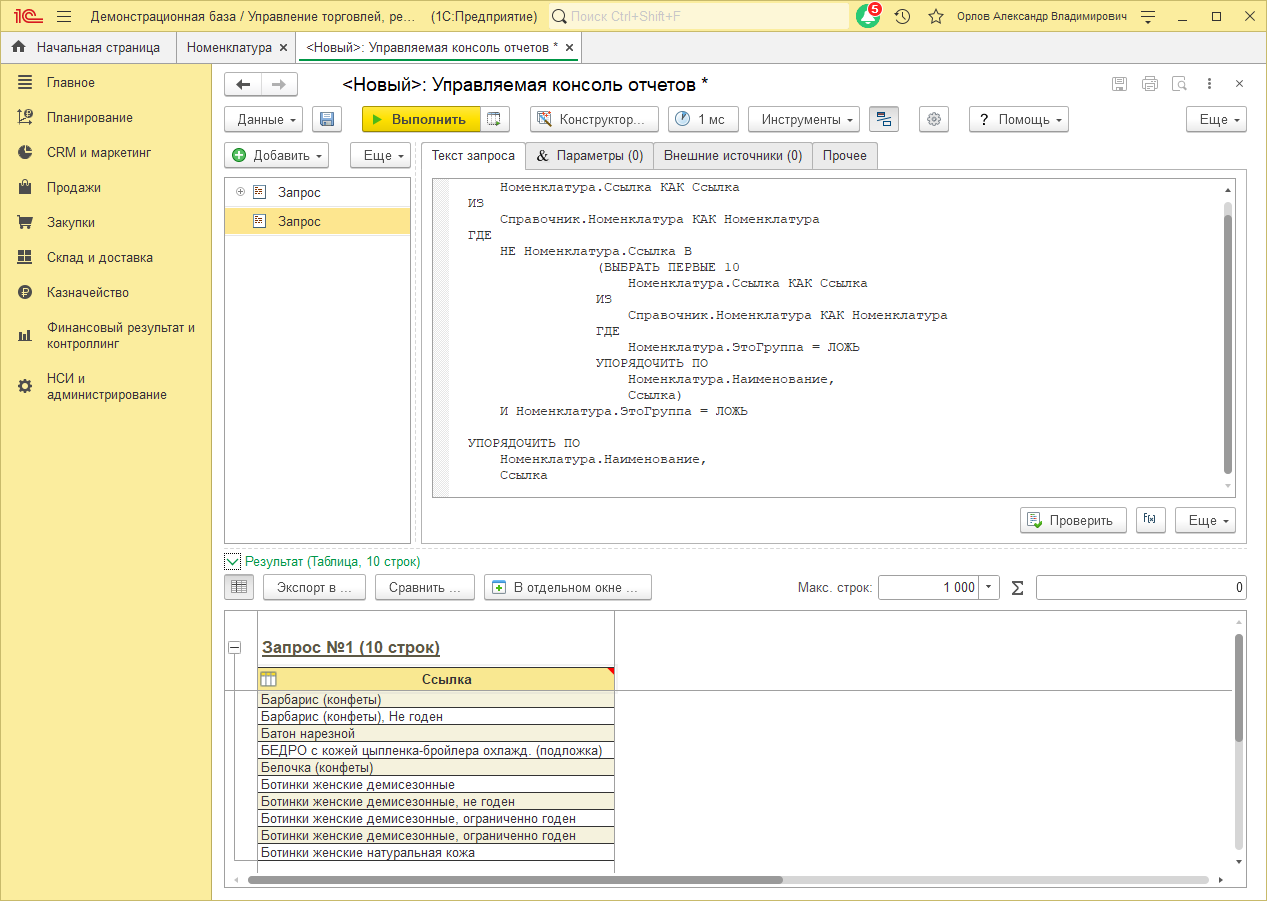Click the save (floppy disk) toolbar icon

[327, 119]
